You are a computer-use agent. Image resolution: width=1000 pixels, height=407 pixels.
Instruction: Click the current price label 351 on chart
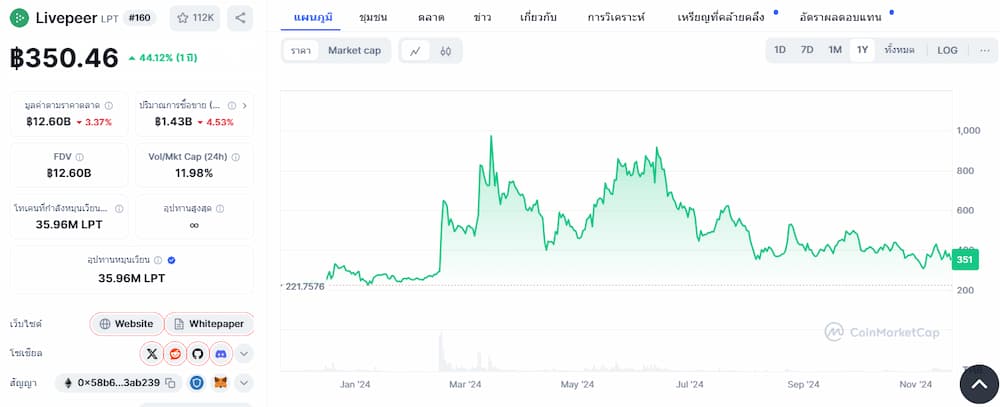pos(964,260)
